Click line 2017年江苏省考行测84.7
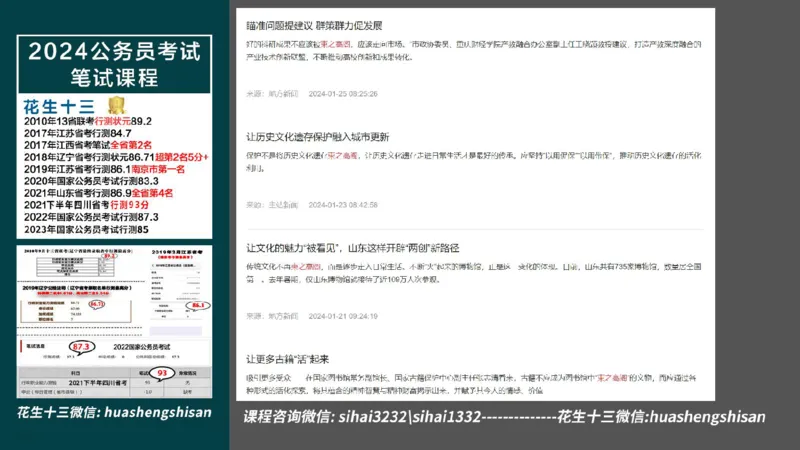Viewport: 800px width, 450px height. pyautogui.click(x=78, y=133)
